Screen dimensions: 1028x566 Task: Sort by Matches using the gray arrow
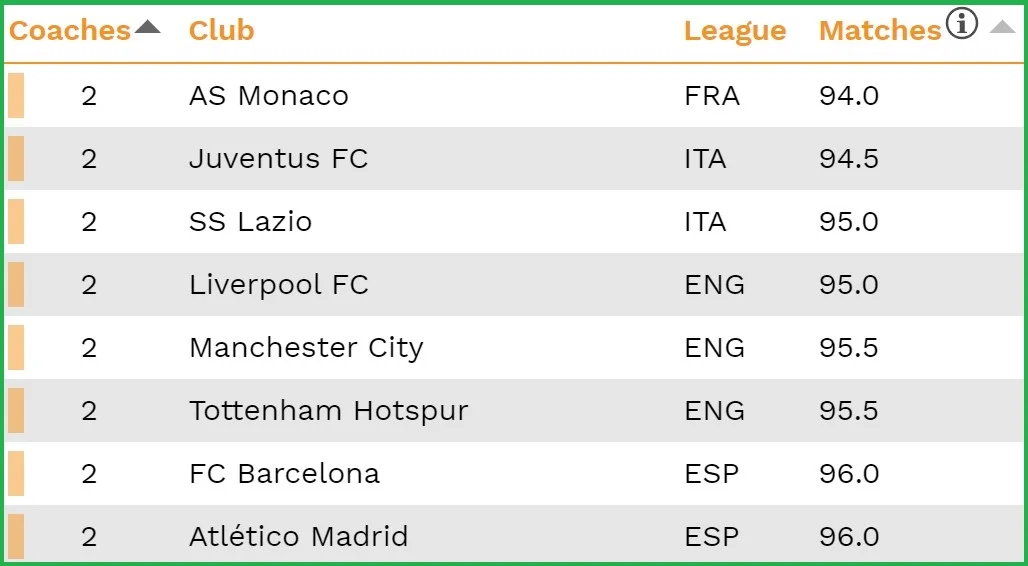(1002, 27)
